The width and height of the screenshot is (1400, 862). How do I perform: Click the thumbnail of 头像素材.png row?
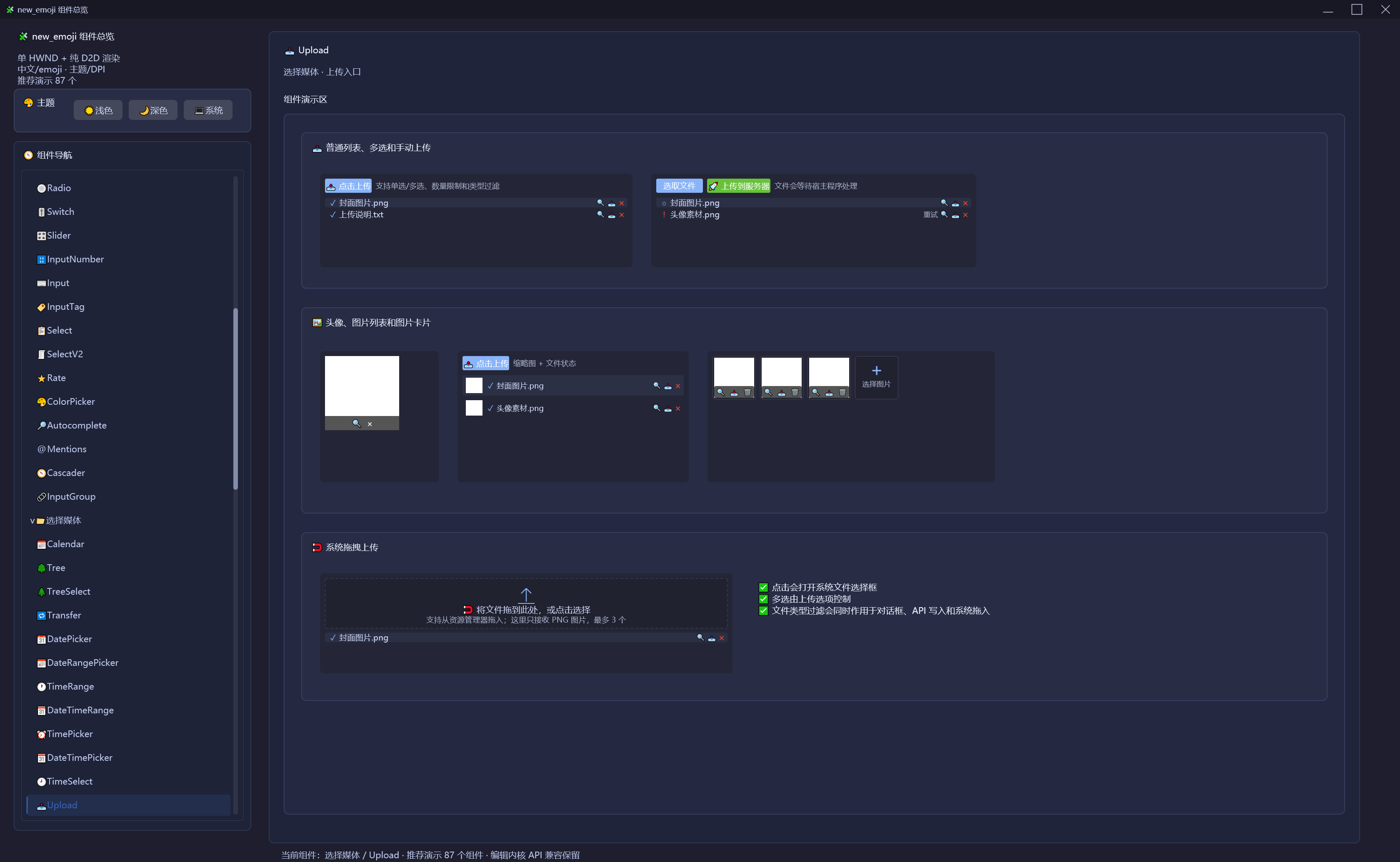click(x=474, y=408)
